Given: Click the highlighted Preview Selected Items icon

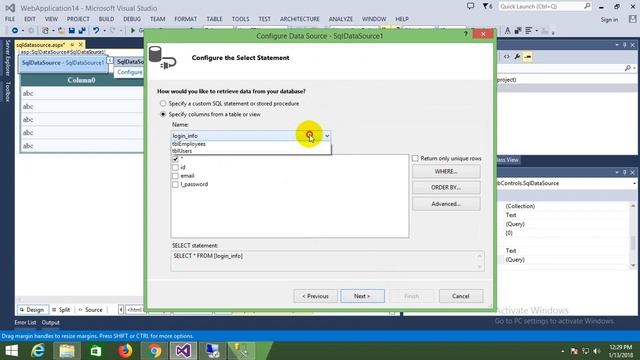Looking at the screenshot, I should pyautogui.click(x=528, y=57).
